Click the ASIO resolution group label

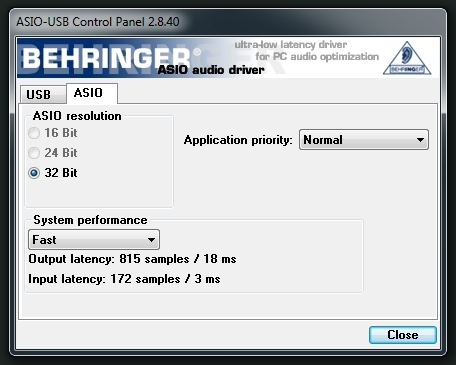pos(77,116)
